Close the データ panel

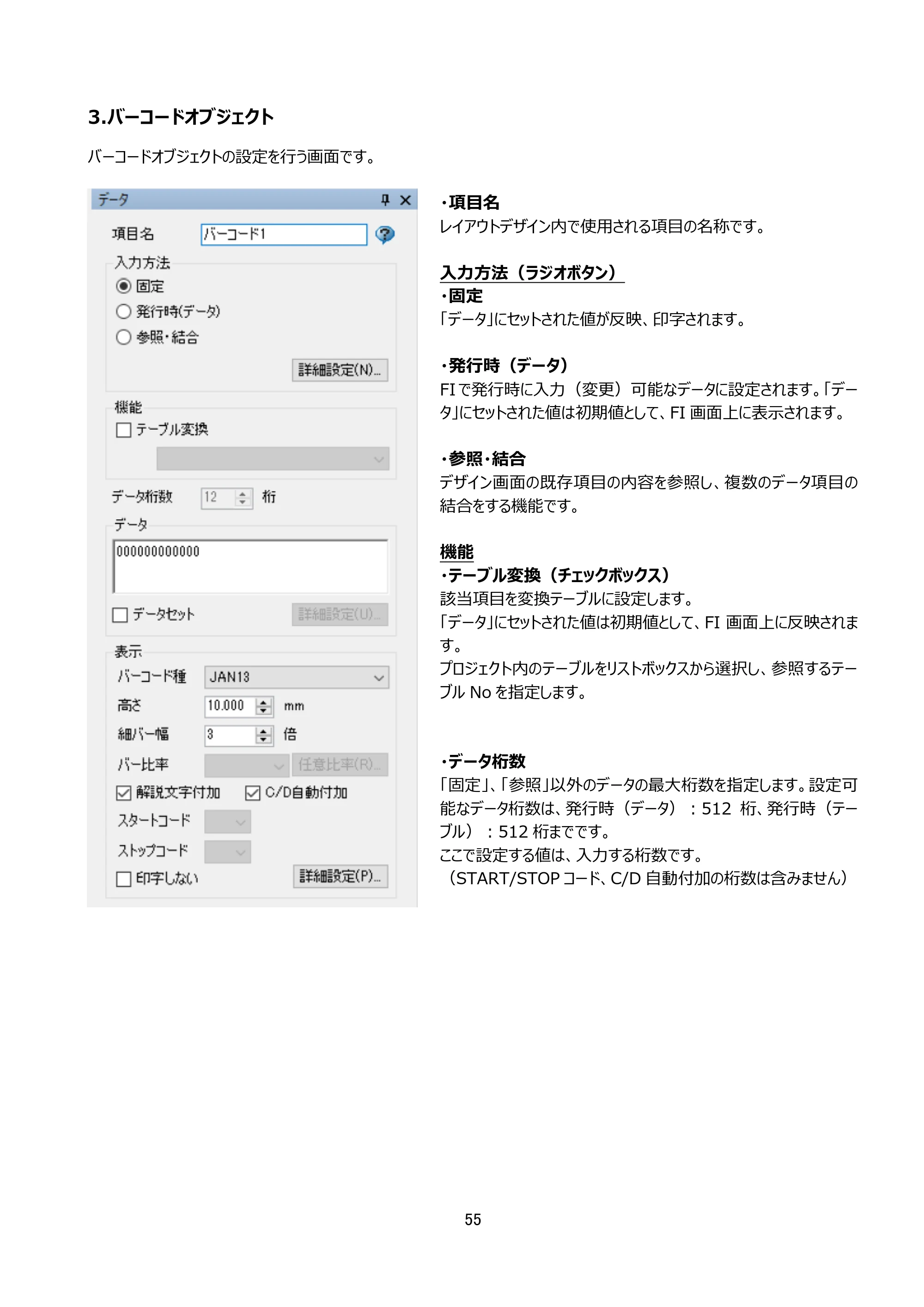click(405, 200)
